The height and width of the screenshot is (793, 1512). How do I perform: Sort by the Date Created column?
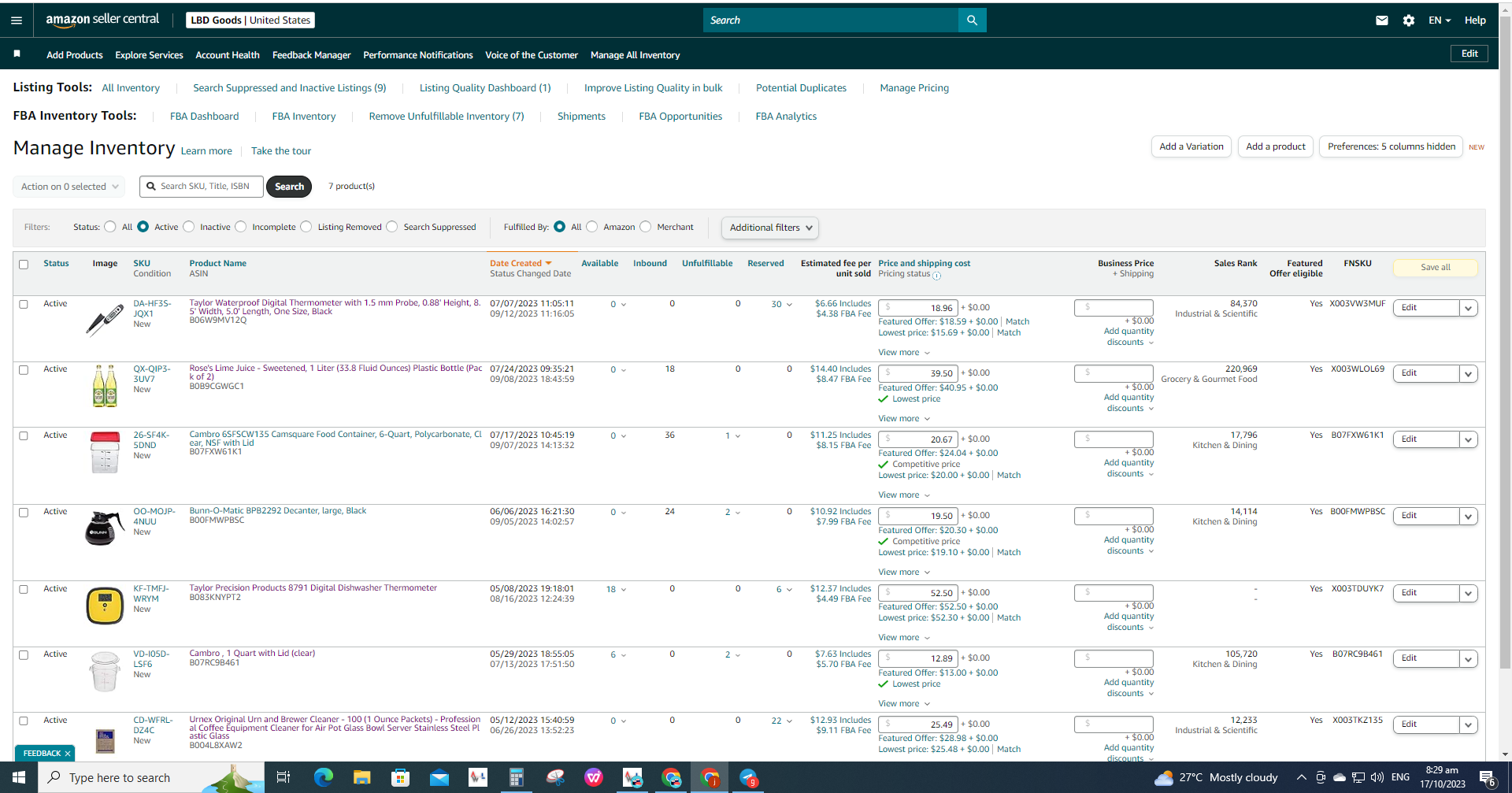521,264
